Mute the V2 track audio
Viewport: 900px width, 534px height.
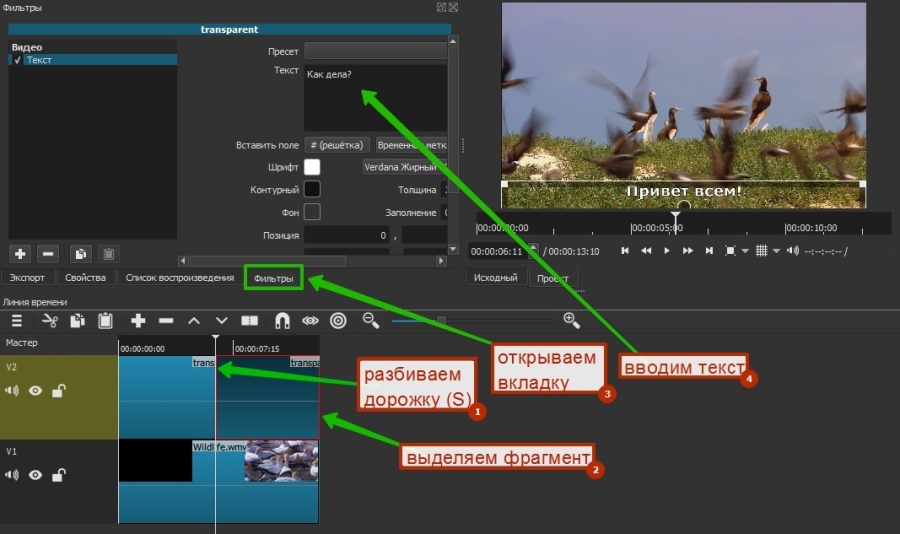click(13, 391)
